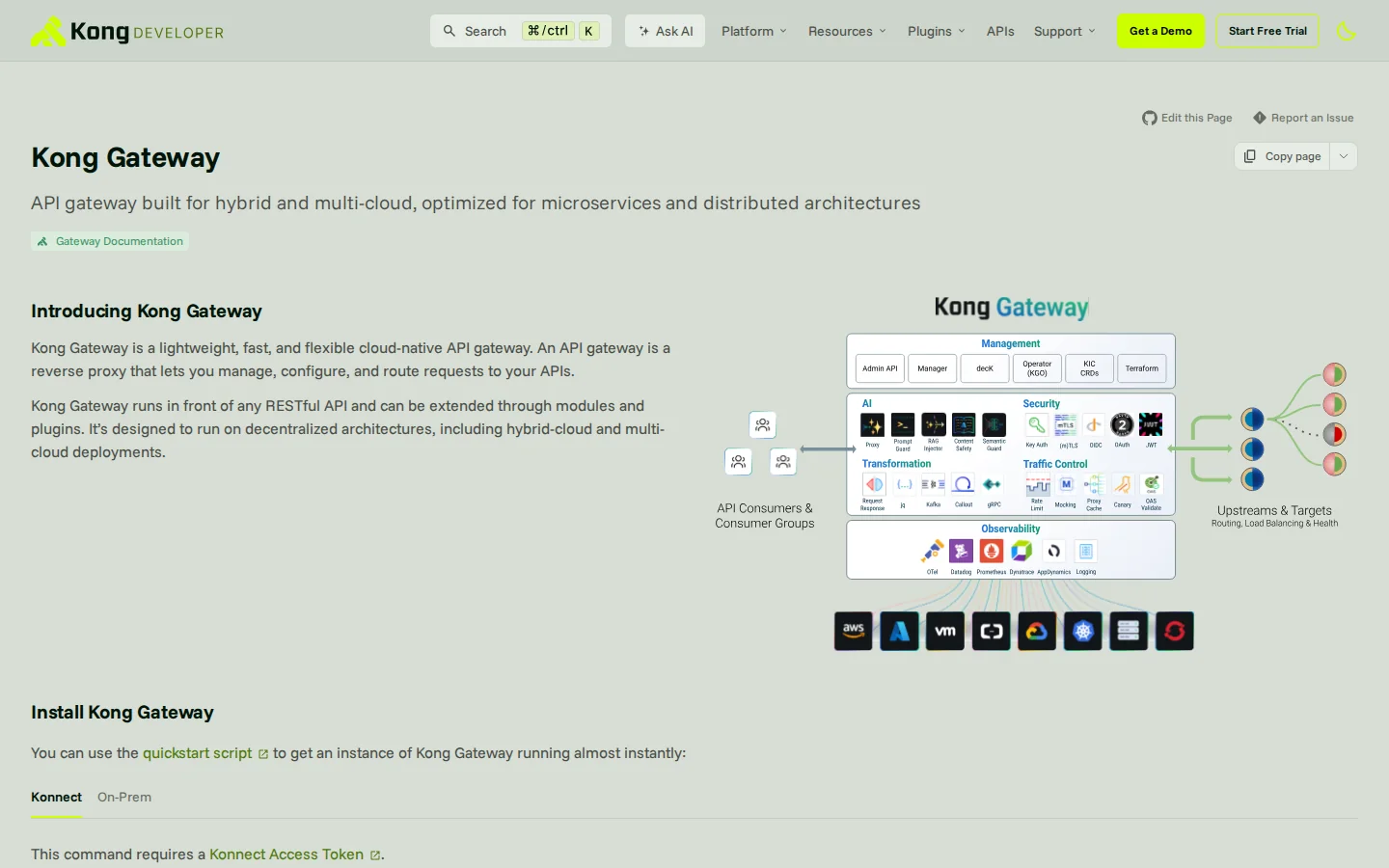Screen dimensions: 1389x868
Task: Click the OAS Validate icon
Action: pyautogui.click(x=1152, y=485)
